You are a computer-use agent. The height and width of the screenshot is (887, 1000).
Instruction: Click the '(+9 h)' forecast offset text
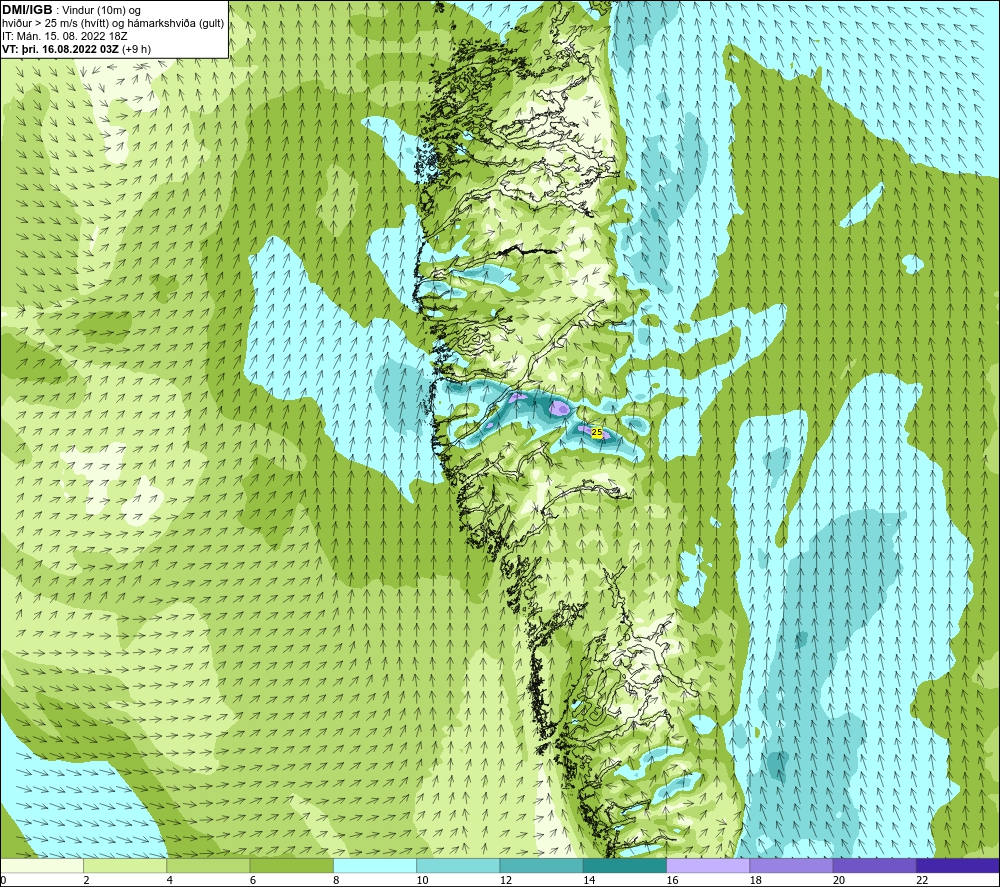pos(135,49)
